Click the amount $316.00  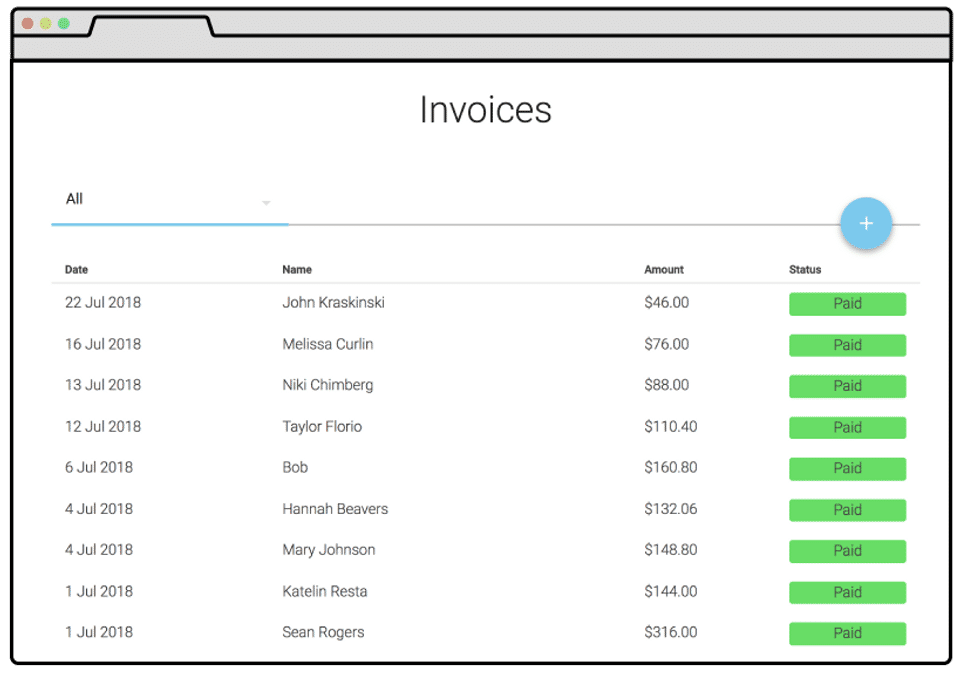tap(670, 632)
